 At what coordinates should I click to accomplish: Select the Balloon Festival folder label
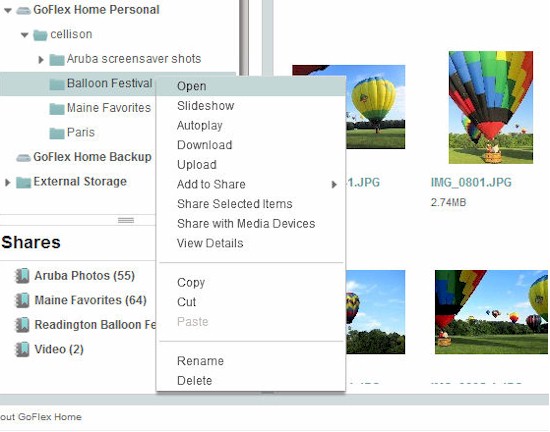[x=109, y=83]
